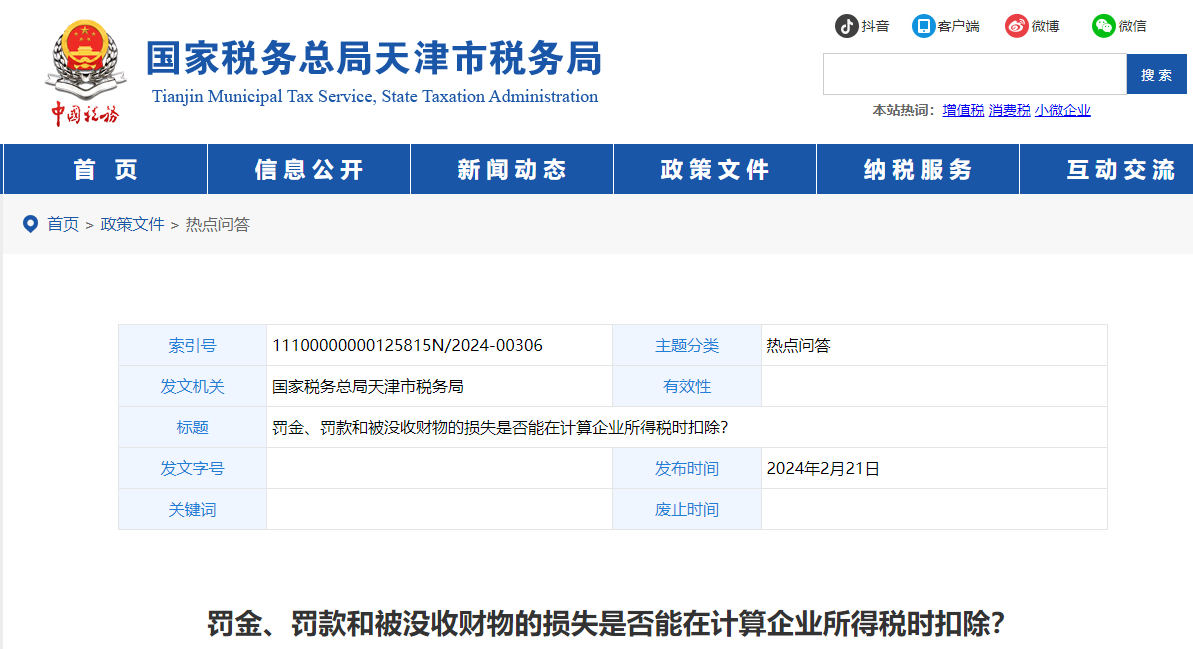1193x649 pixels.
Task: Click the Douyin (抖音) icon
Action: (x=846, y=26)
